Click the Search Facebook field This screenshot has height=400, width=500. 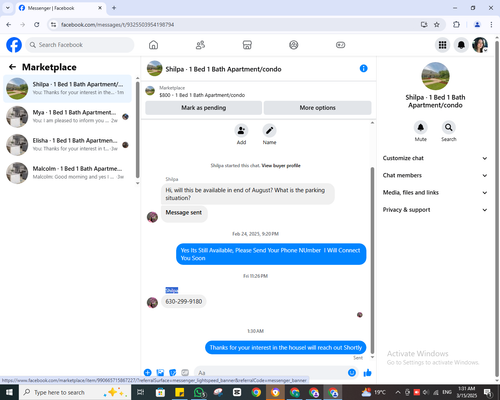click(80, 45)
